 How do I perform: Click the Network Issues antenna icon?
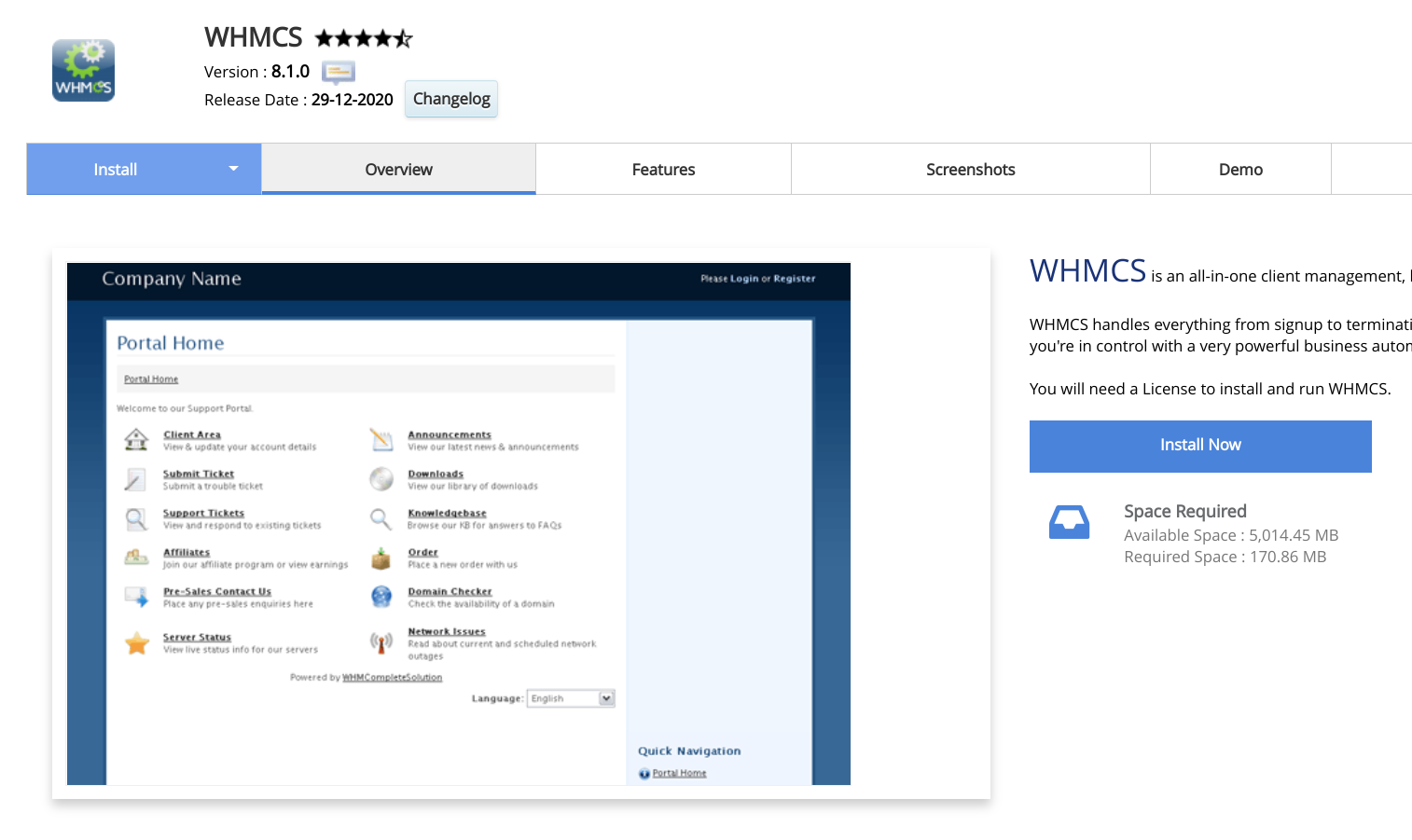tap(381, 642)
